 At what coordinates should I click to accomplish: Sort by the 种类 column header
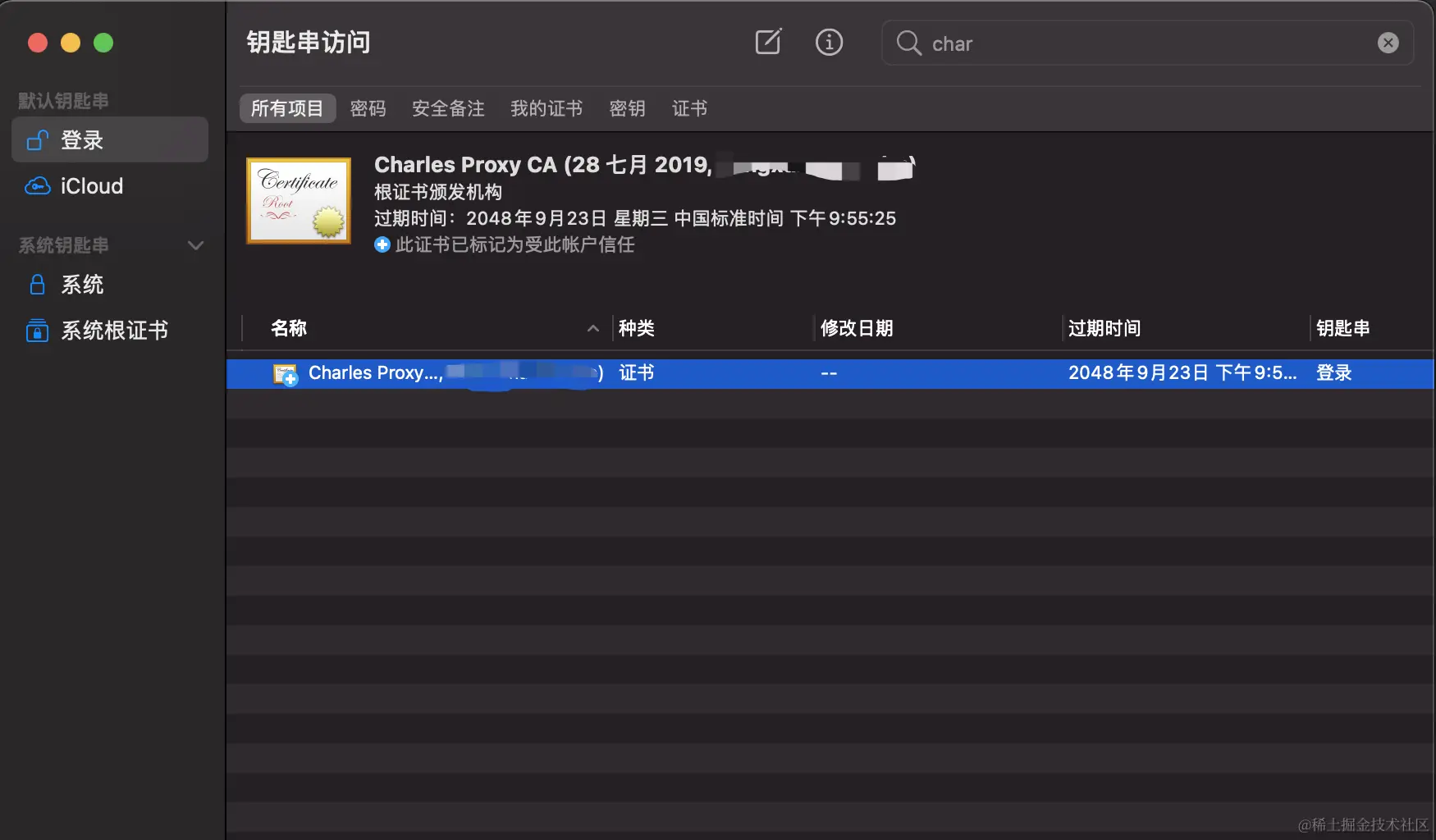tap(637, 328)
